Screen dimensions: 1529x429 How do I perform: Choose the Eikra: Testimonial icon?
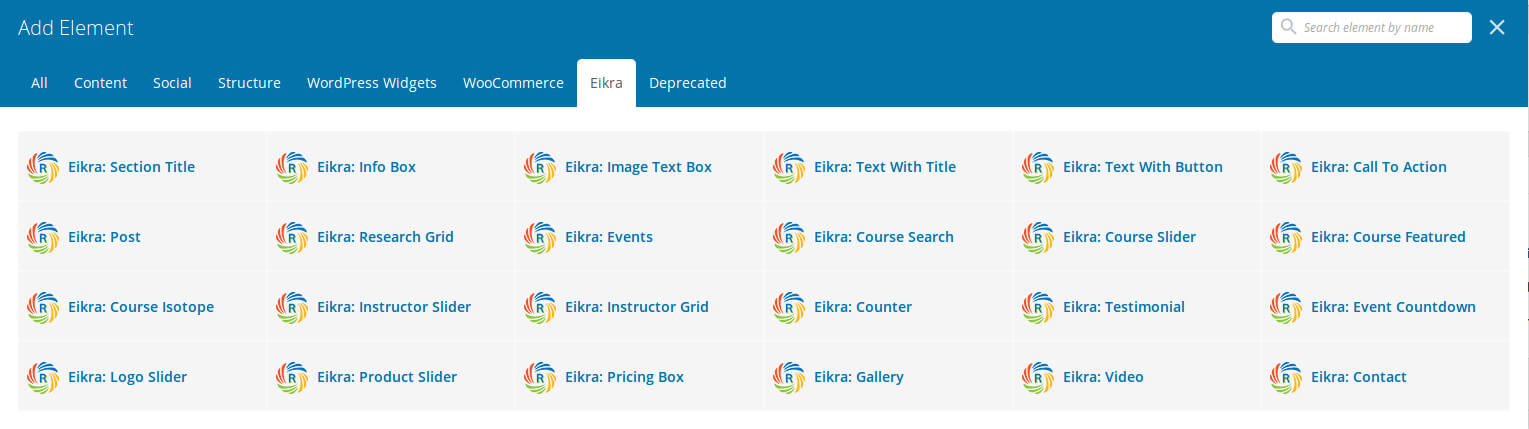tap(1037, 307)
